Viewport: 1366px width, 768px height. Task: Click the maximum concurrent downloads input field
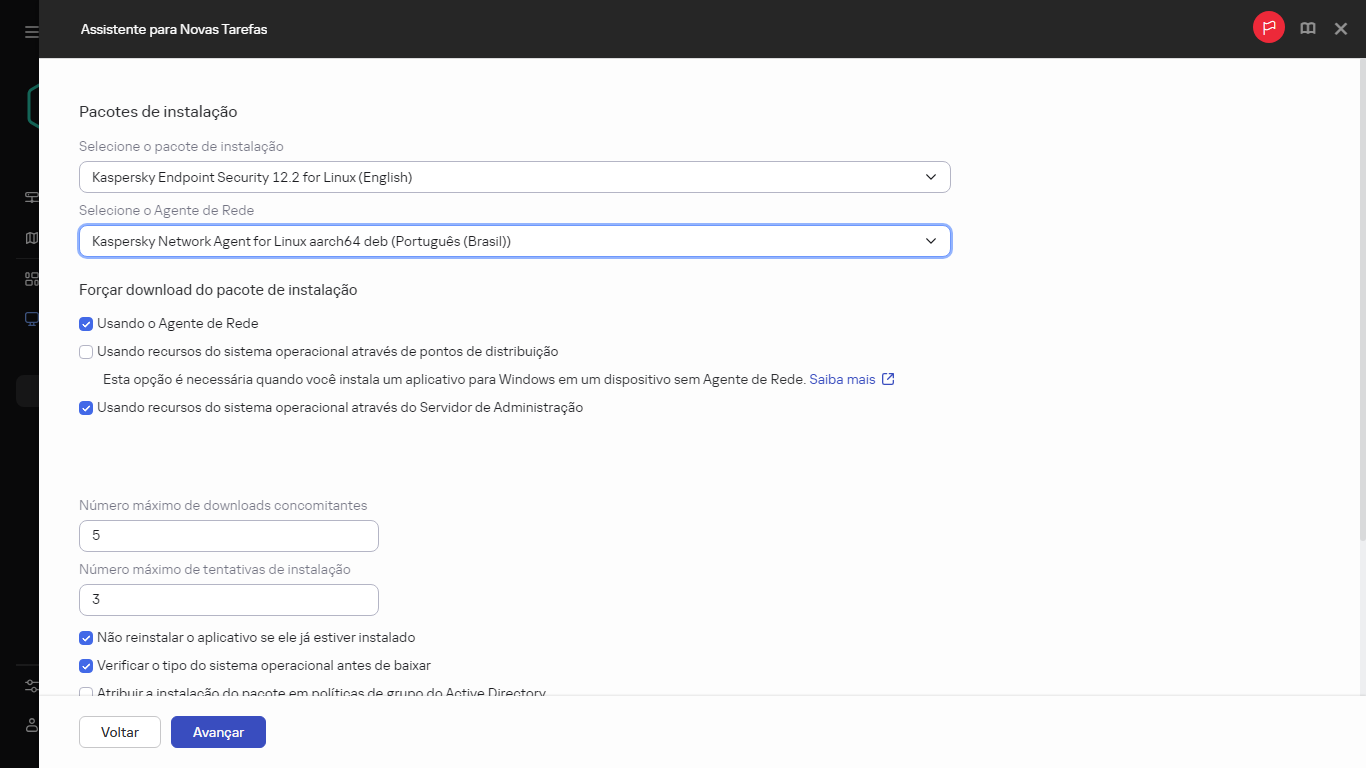[x=228, y=536]
